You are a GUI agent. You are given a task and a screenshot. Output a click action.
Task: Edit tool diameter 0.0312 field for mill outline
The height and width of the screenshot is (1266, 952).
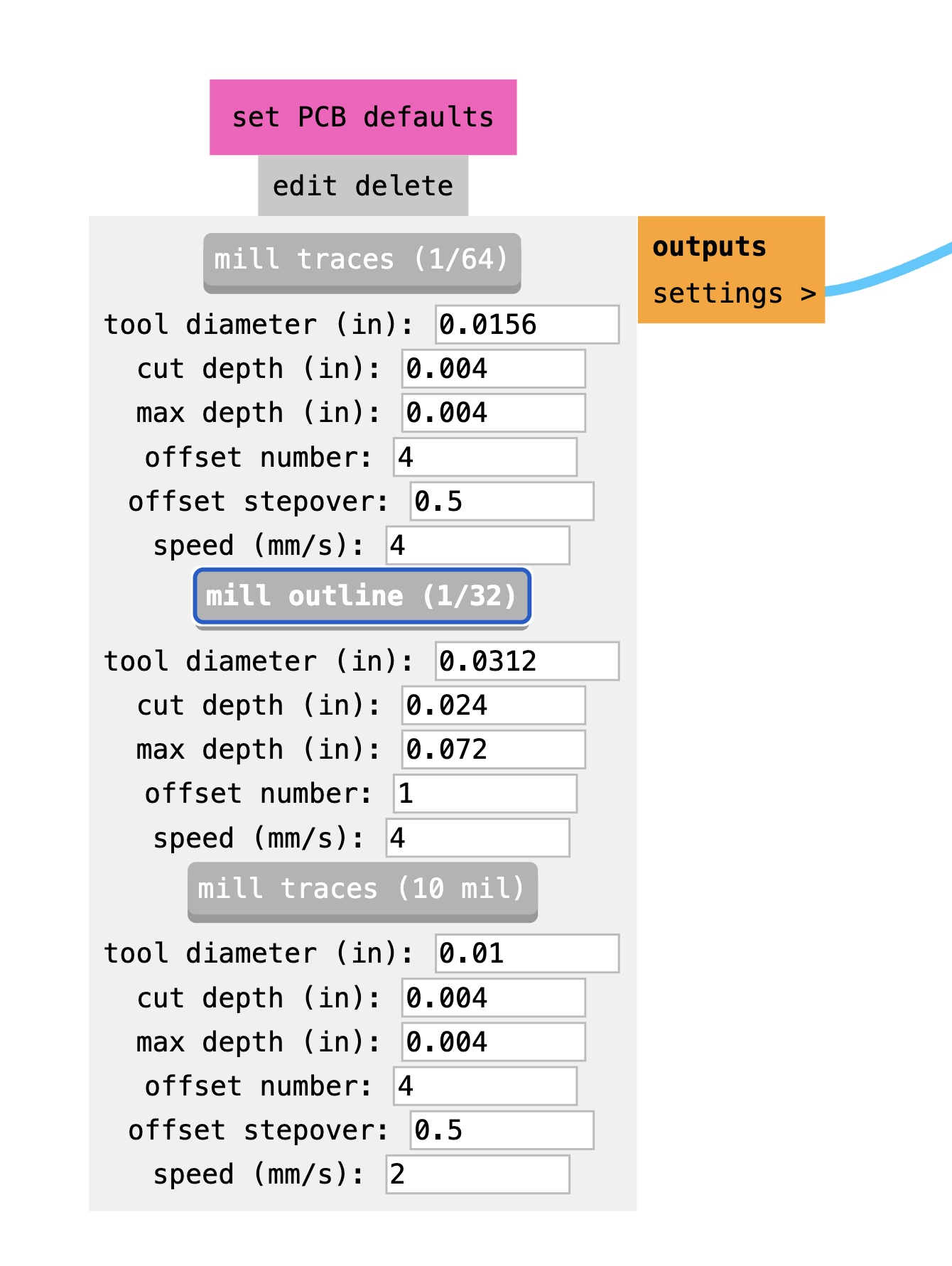pos(527,661)
